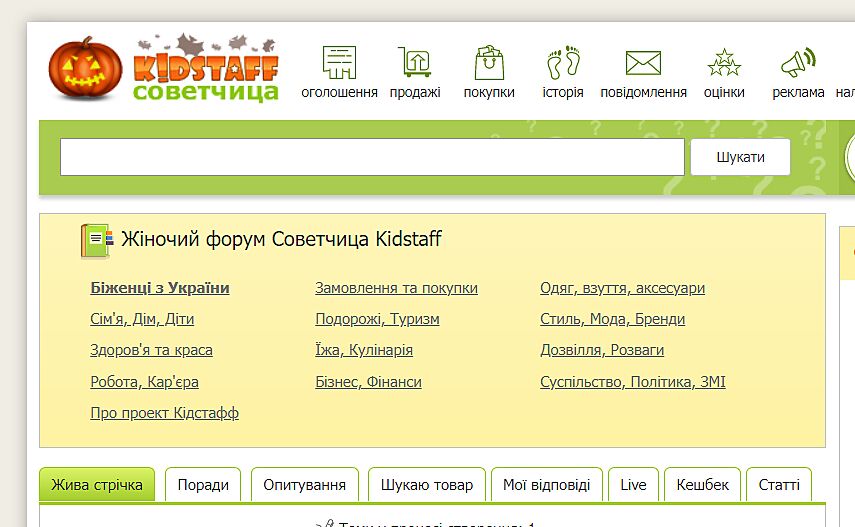
Task: Open the Біженці з України link
Action: coord(160,288)
